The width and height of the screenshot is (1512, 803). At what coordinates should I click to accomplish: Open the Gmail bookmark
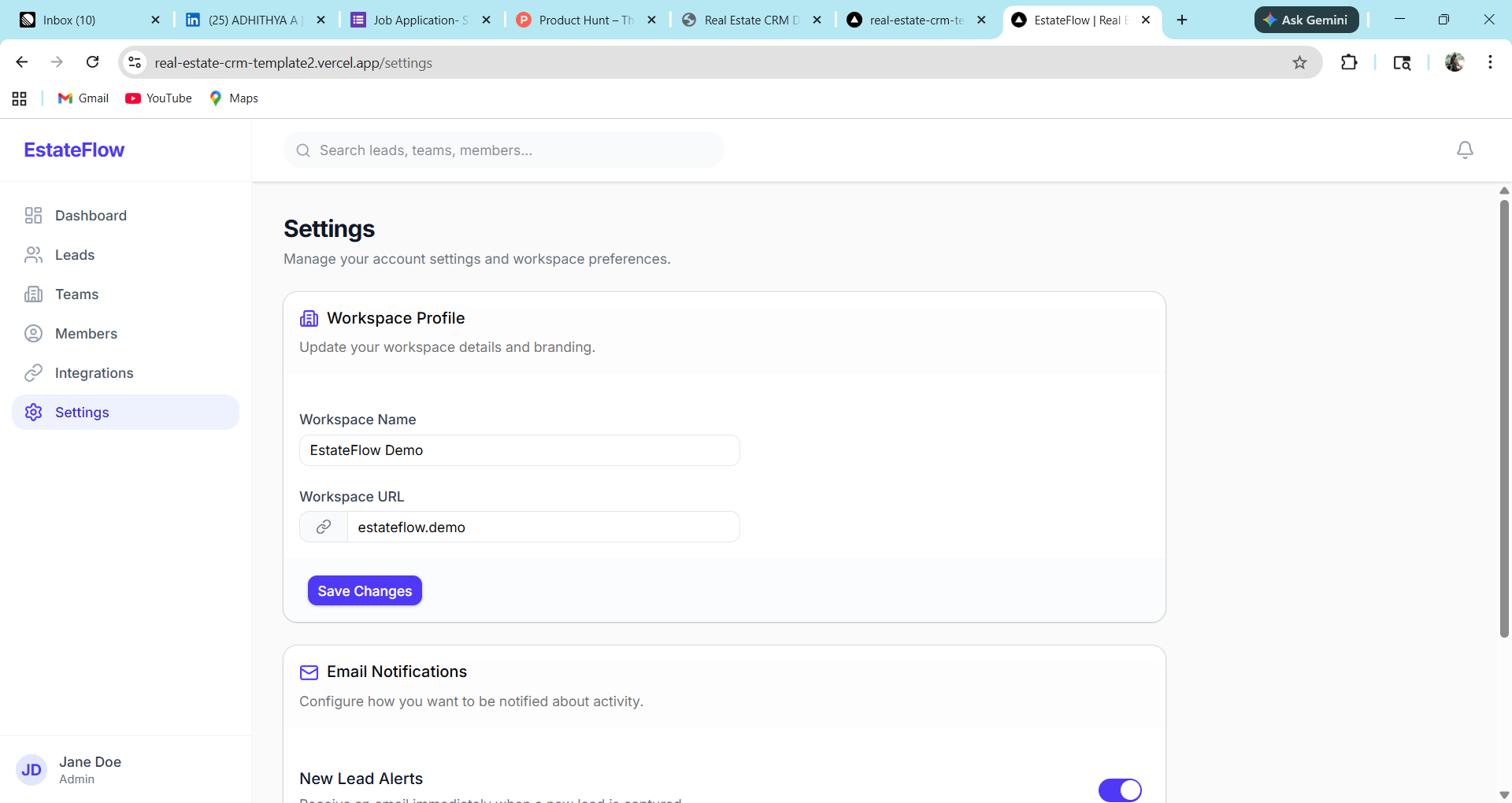click(x=82, y=98)
